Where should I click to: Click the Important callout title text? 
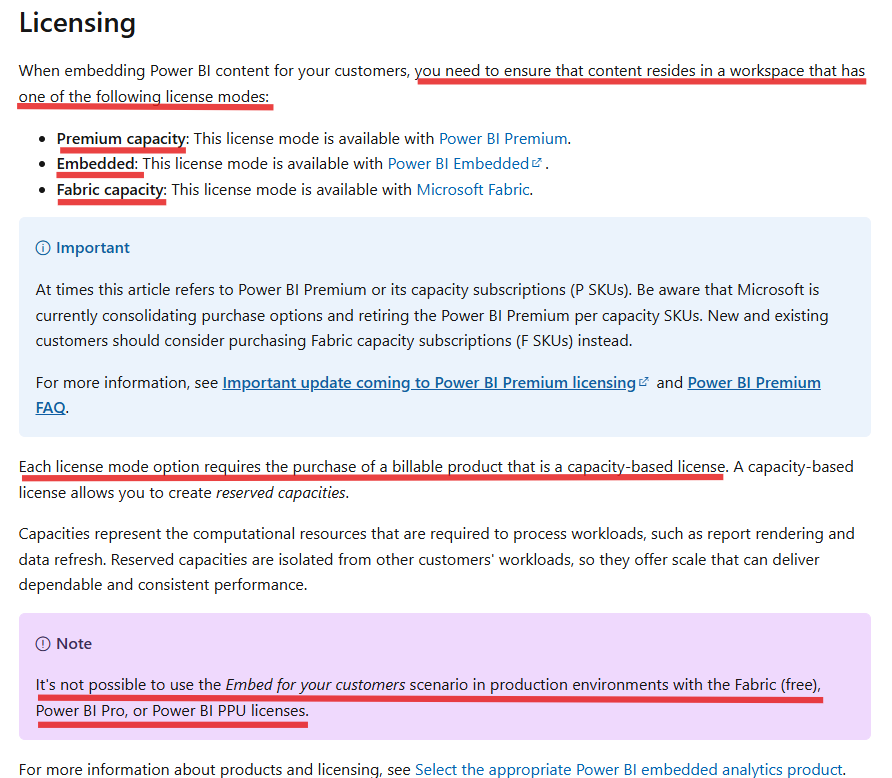click(93, 248)
